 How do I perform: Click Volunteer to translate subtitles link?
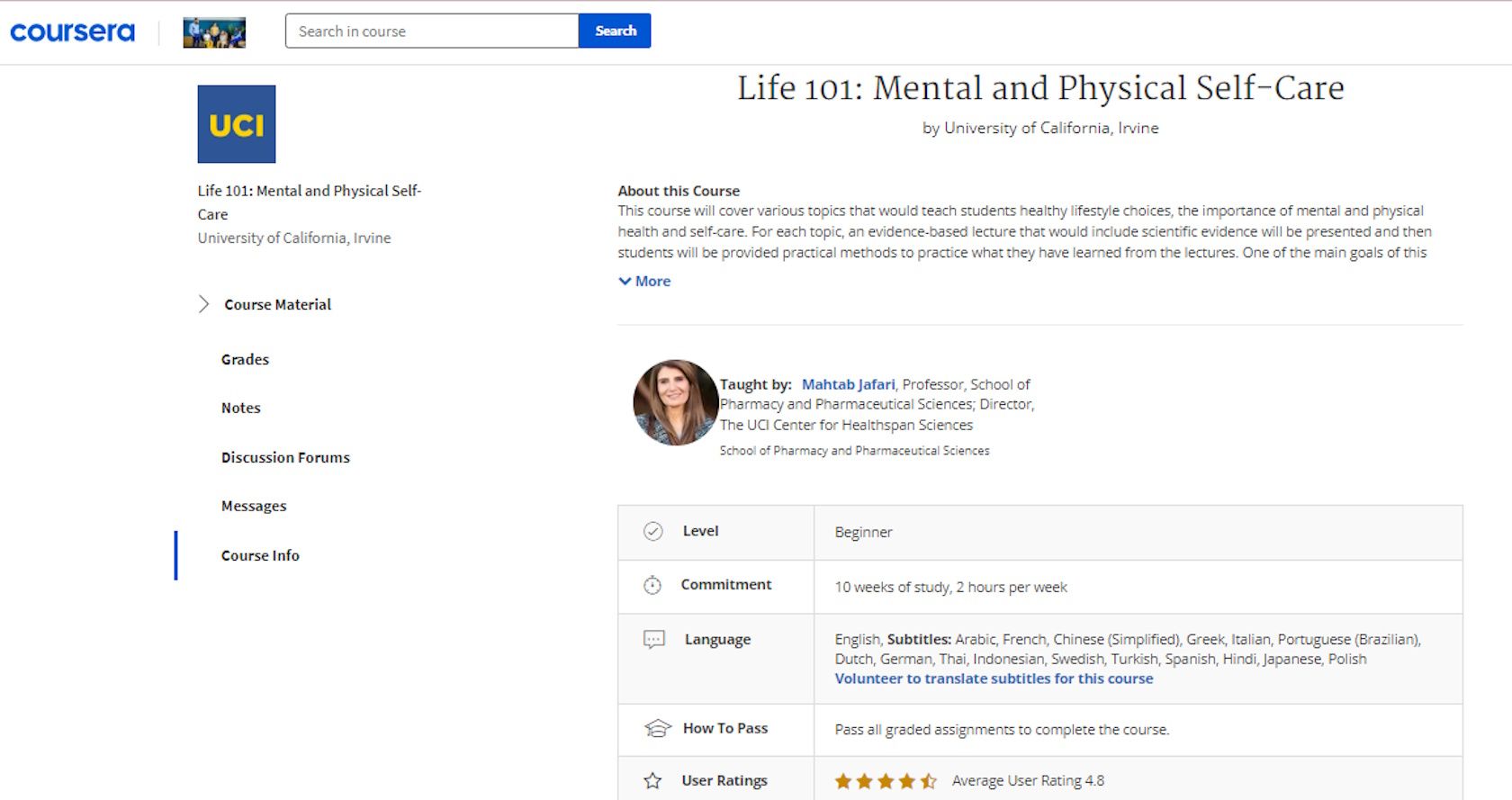pos(994,679)
